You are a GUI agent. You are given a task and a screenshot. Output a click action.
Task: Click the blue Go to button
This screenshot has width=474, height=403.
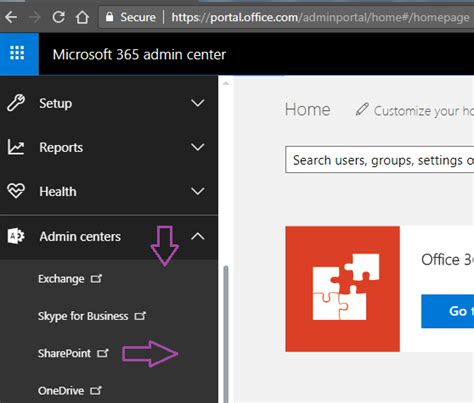point(448,311)
